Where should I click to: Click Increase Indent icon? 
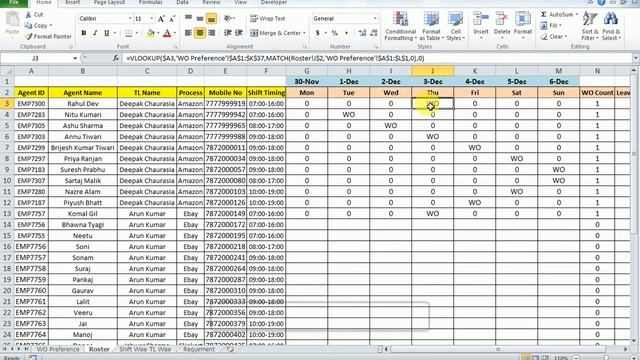click(239, 33)
